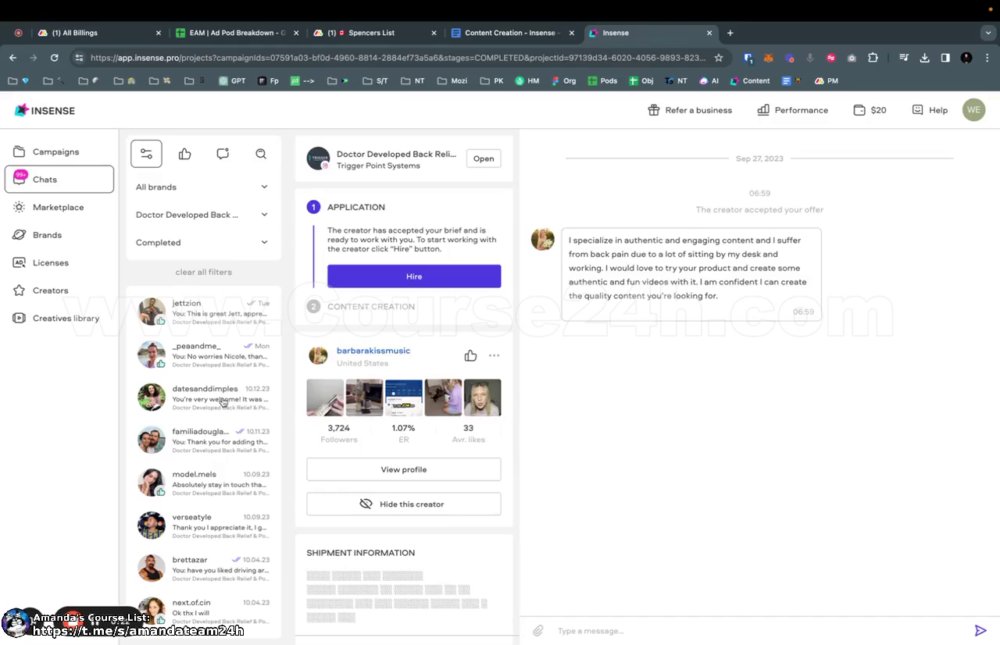This screenshot has height=645, width=1000.
Task: Expand the Completed stage dropdown
Action: (202, 242)
